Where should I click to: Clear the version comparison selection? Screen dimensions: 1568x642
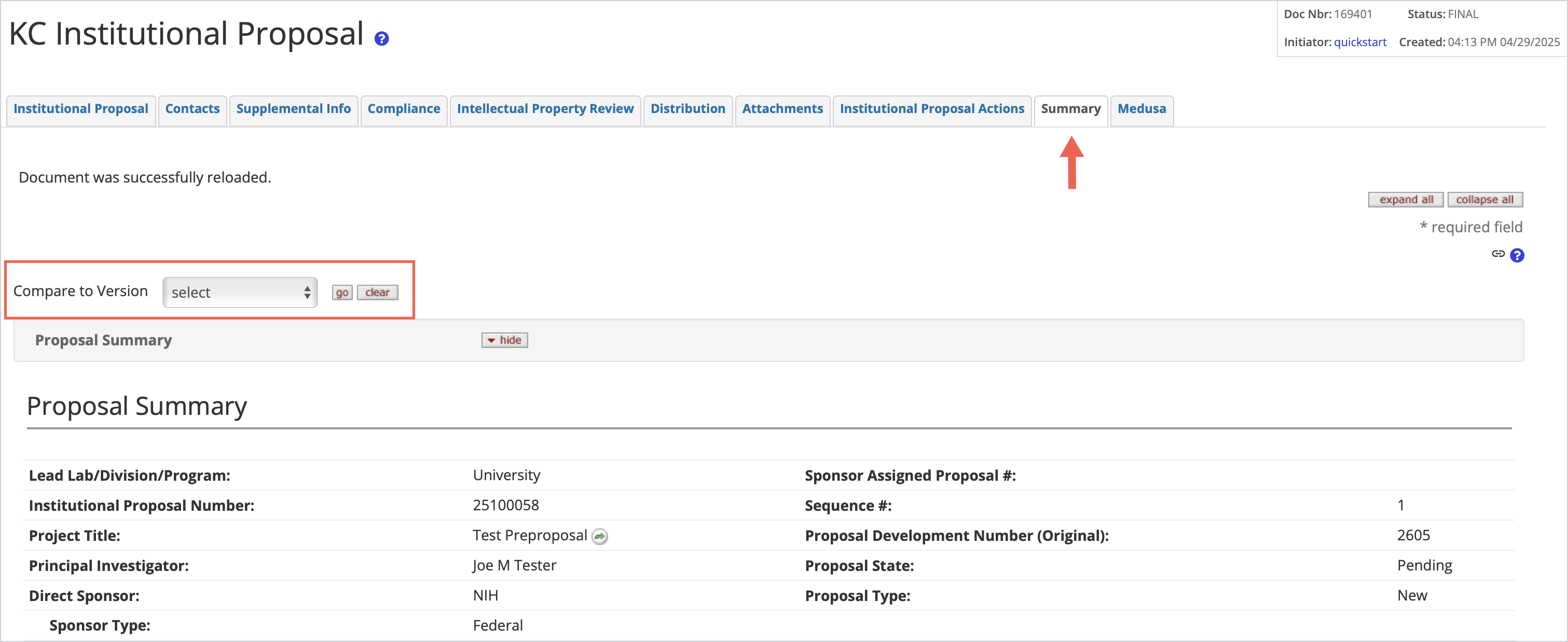pos(377,292)
